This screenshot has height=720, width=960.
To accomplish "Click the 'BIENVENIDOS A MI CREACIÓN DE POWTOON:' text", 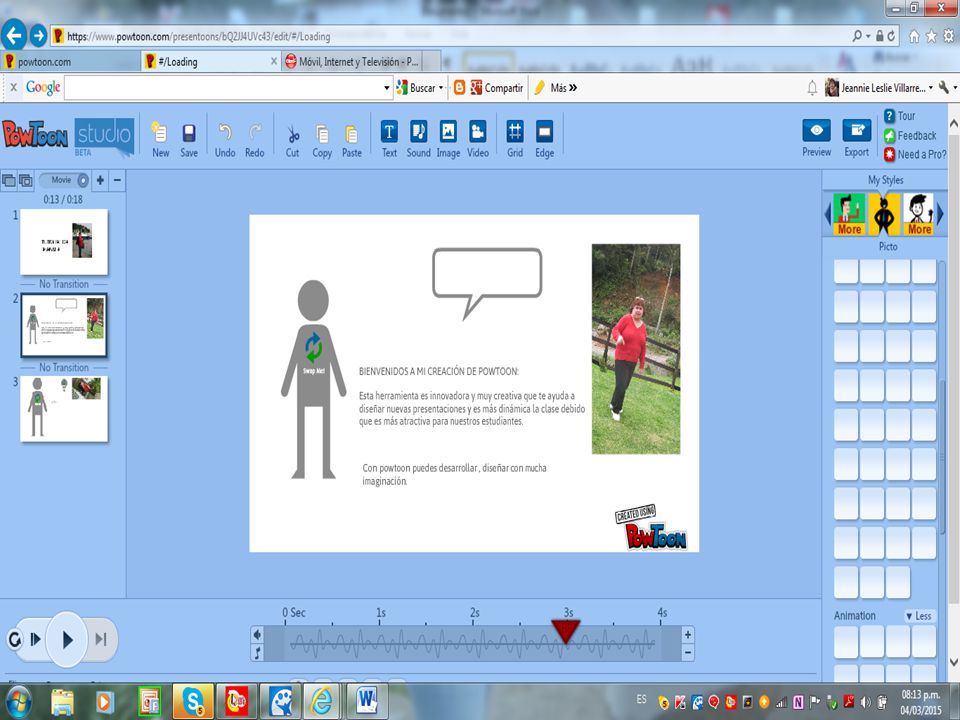I will tap(439, 371).
